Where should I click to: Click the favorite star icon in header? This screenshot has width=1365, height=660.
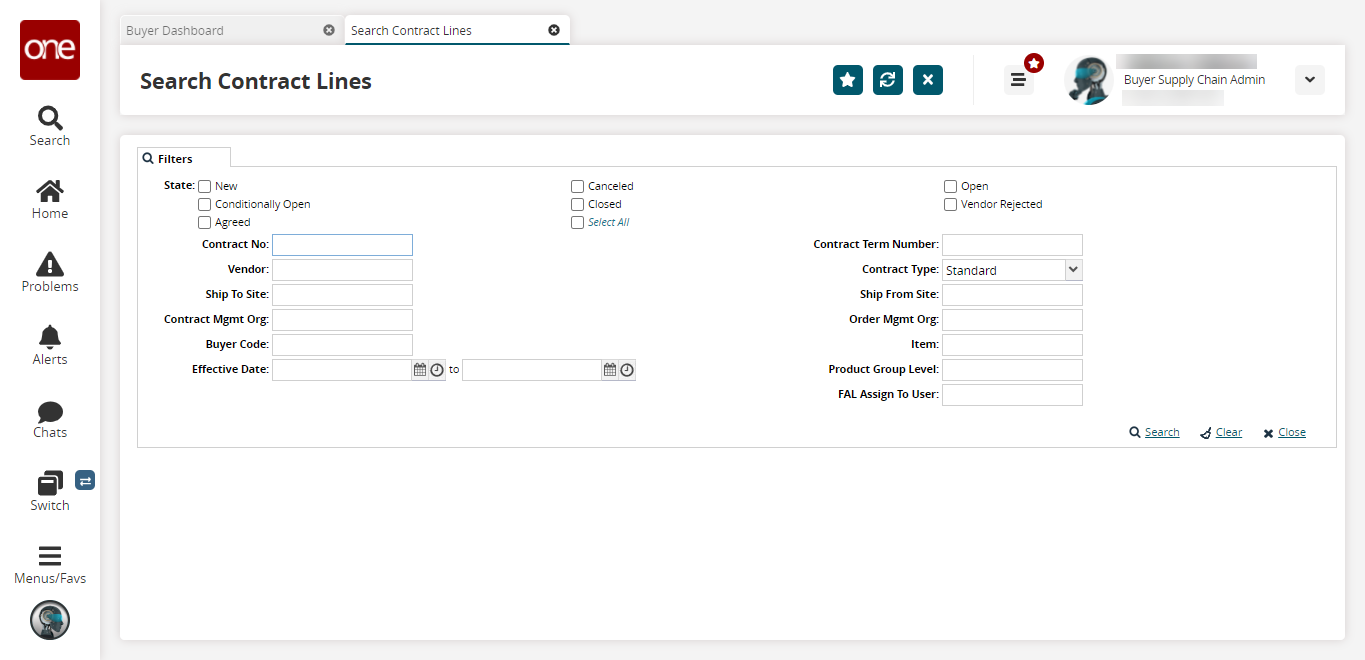pyautogui.click(x=847, y=80)
